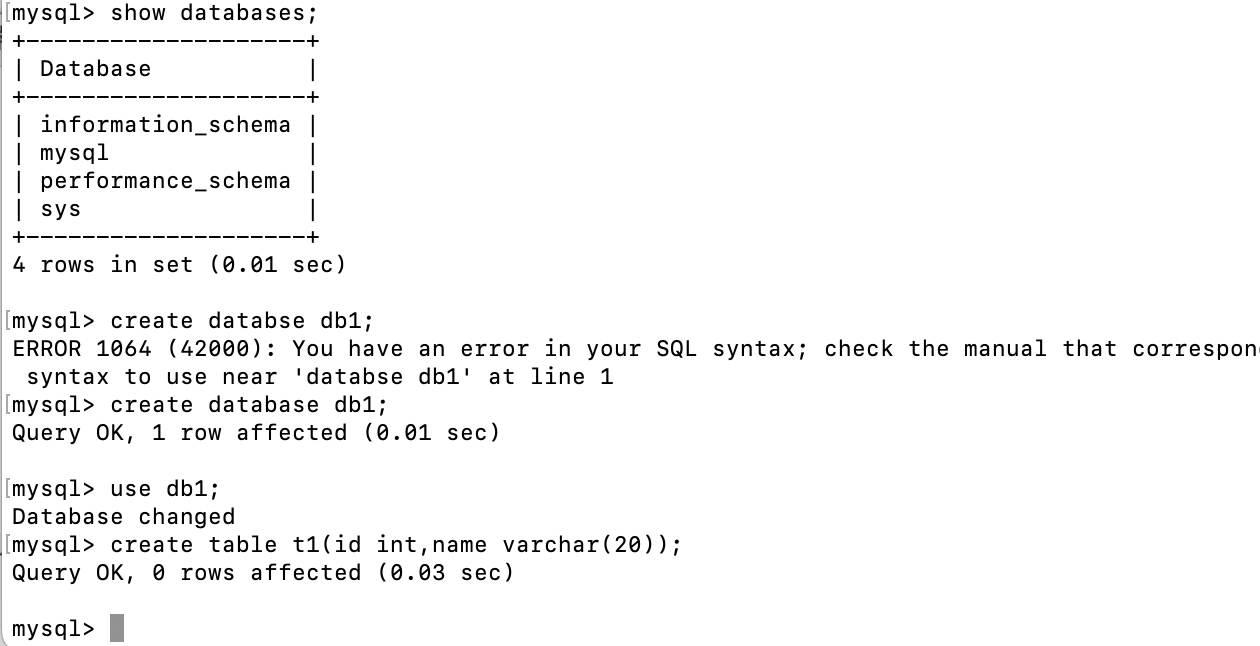Click the 'create table t1(id int,name varchar(20));' command

395,545
